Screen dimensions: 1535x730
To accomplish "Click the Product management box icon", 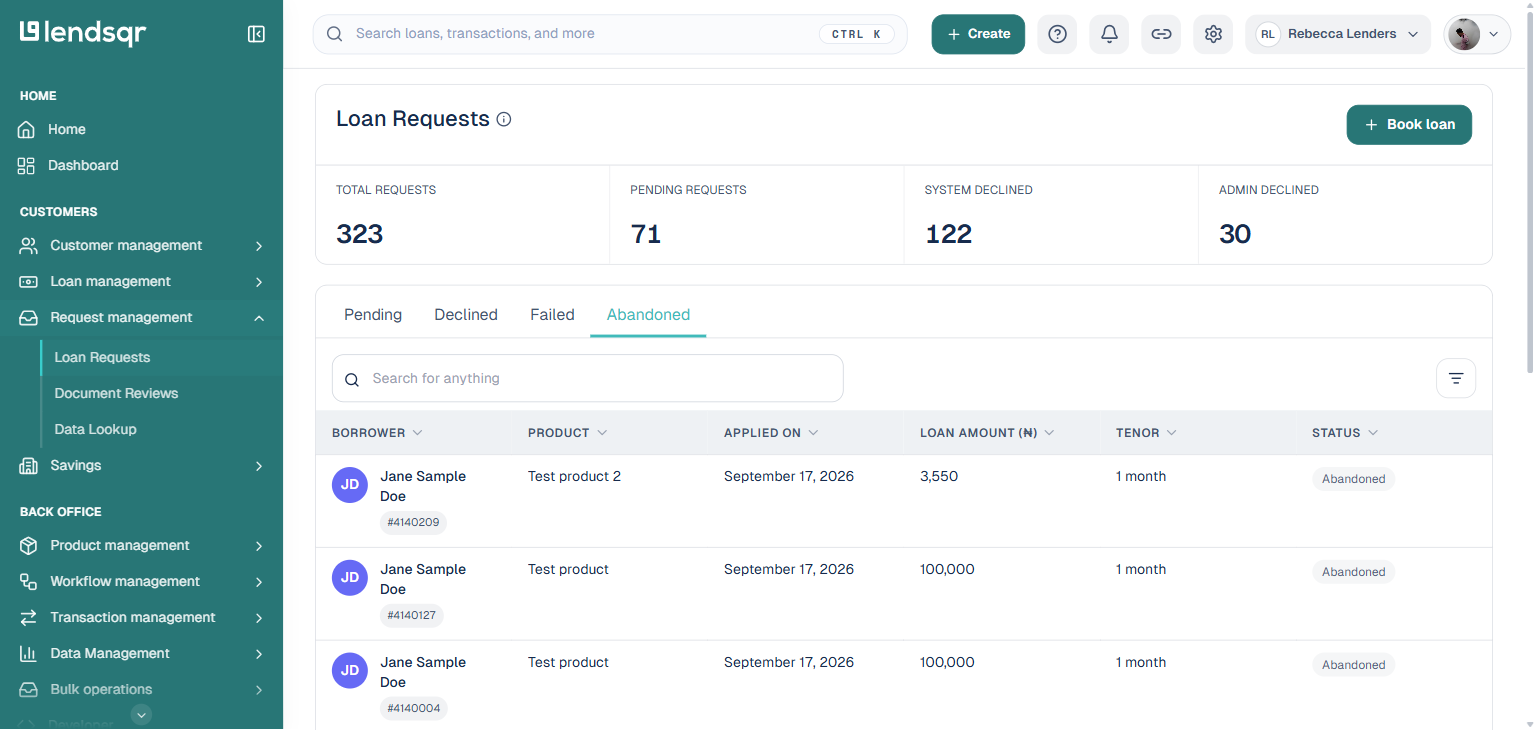I will click(28, 546).
